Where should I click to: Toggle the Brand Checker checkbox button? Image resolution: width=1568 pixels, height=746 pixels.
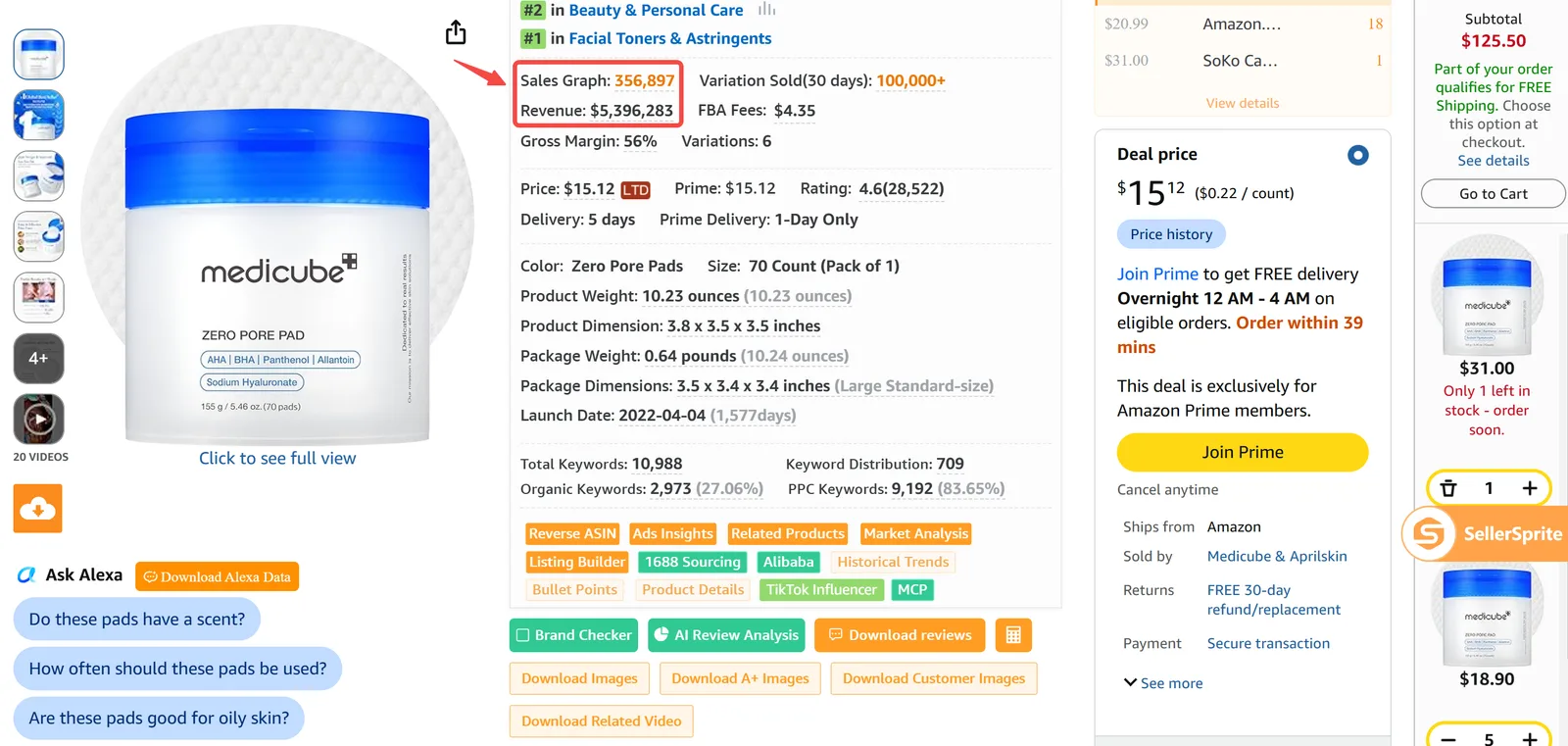pyautogui.click(x=573, y=635)
